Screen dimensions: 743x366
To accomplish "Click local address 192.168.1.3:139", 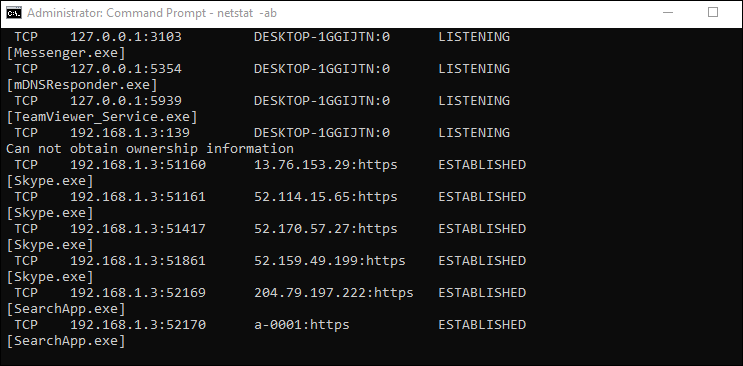I will coord(130,133).
